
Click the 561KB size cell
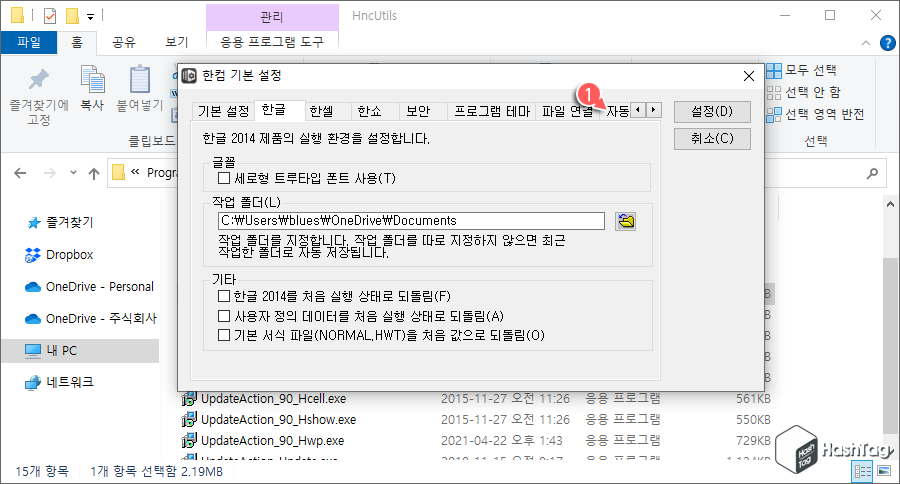click(x=753, y=398)
